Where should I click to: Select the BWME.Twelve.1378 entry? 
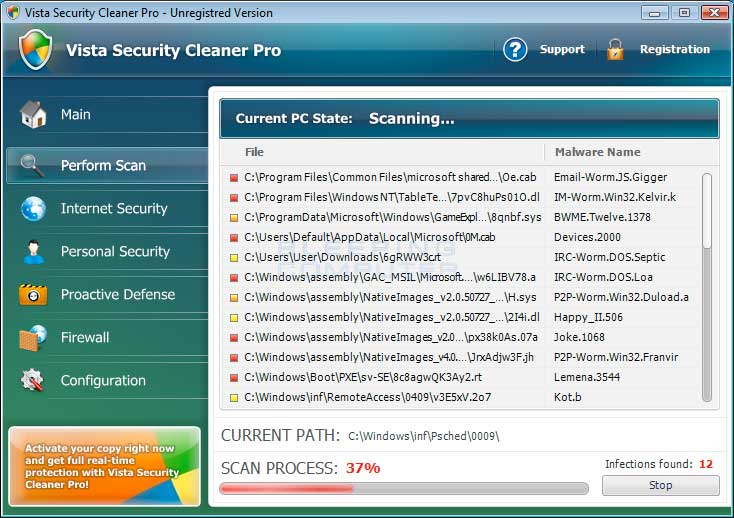click(602, 217)
